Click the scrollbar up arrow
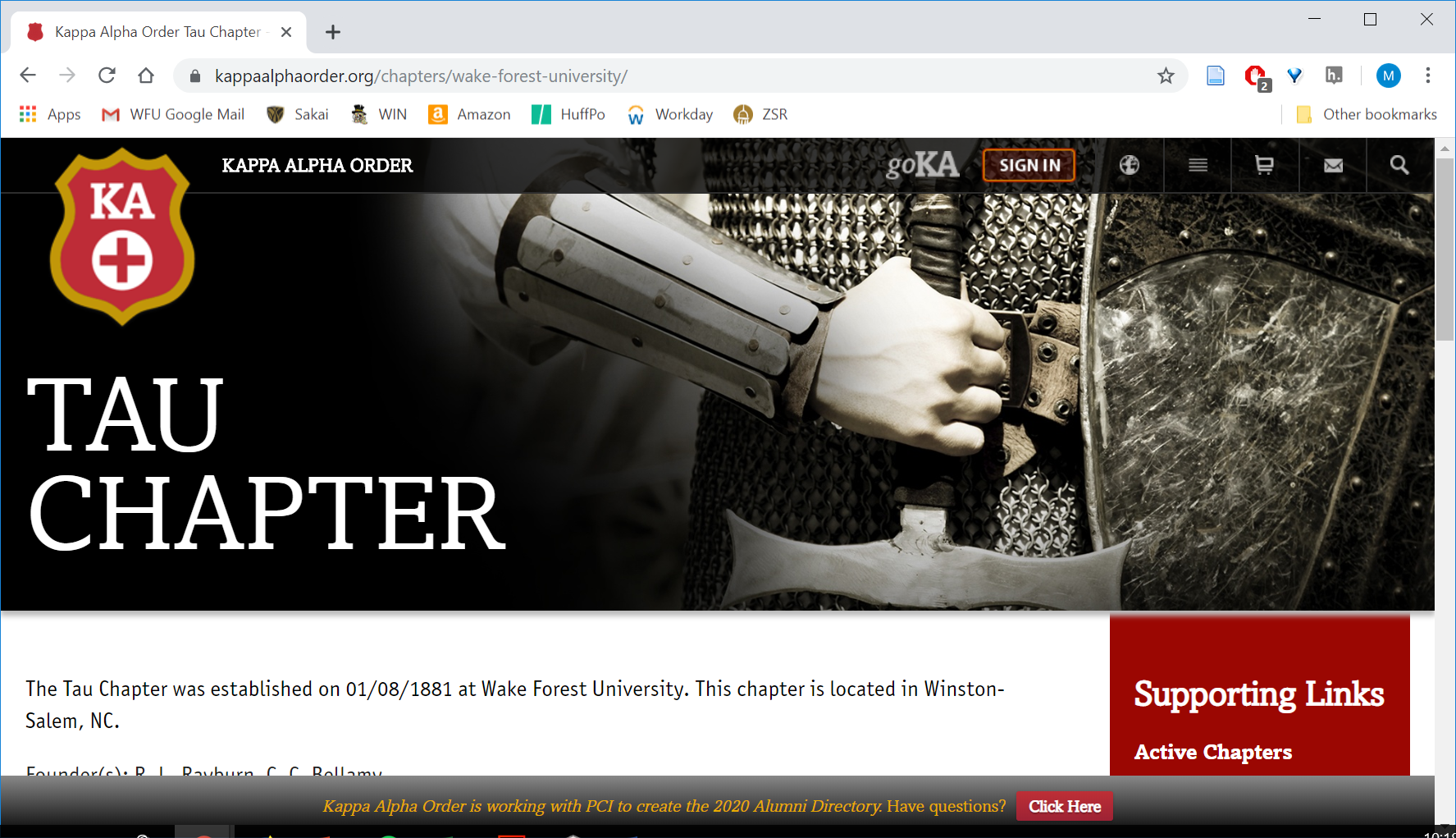This screenshot has width=1456, height=838. (1445, 148)
